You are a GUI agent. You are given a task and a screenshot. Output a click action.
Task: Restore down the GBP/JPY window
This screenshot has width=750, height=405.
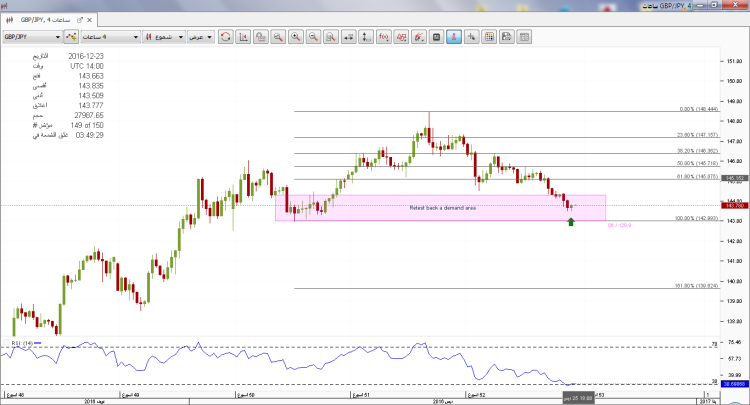pyautogui.click(x=715, y=5)
